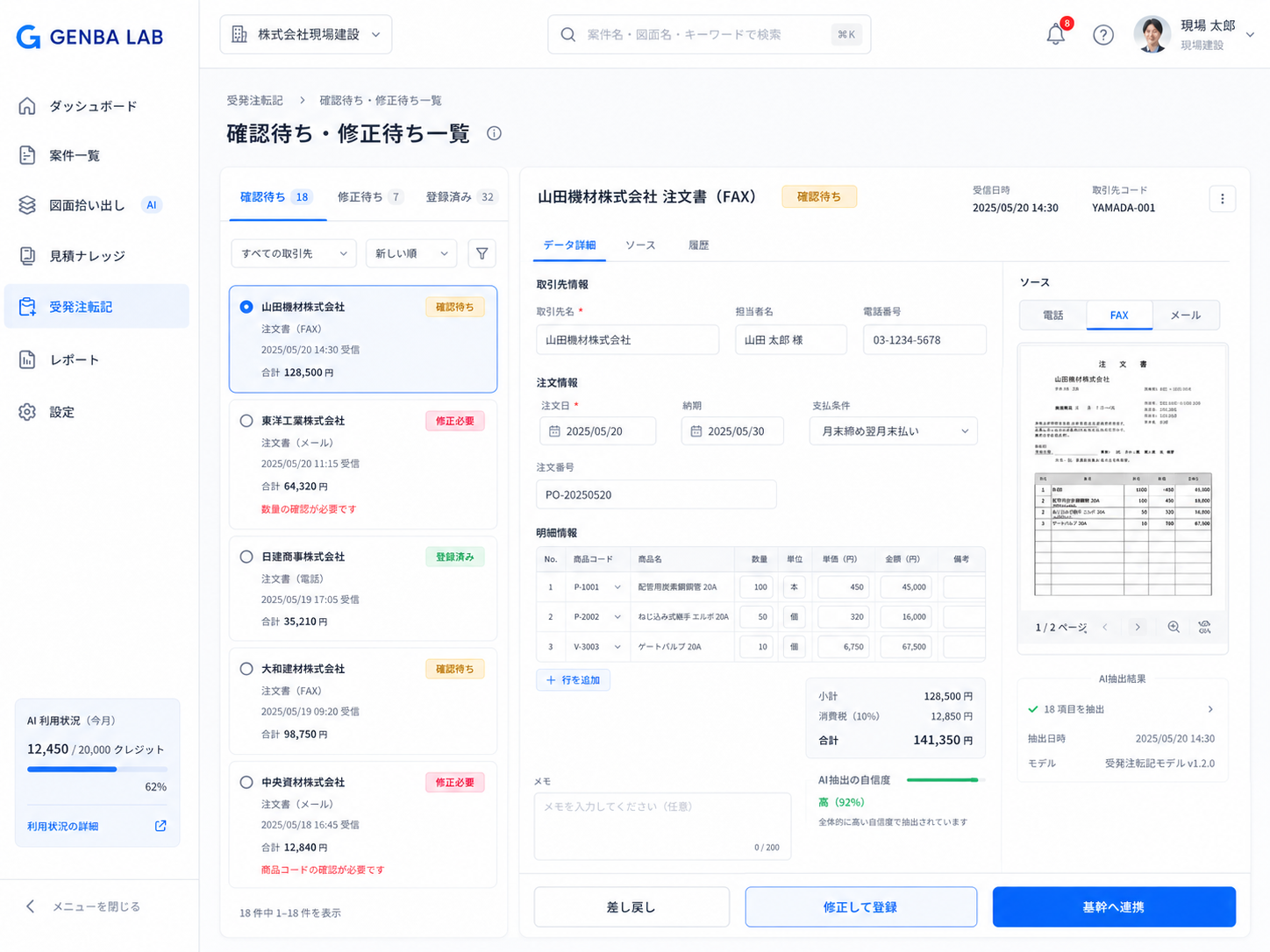Viewport: 1270px width, 952px height.
Task: Open 設定 gear icon in sidebar
Action: click(27, 412)
